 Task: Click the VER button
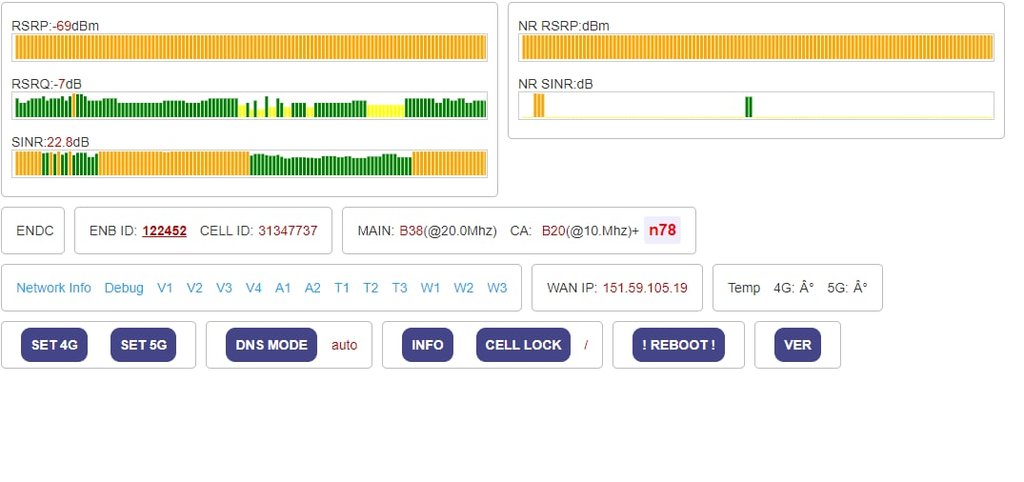797,345
